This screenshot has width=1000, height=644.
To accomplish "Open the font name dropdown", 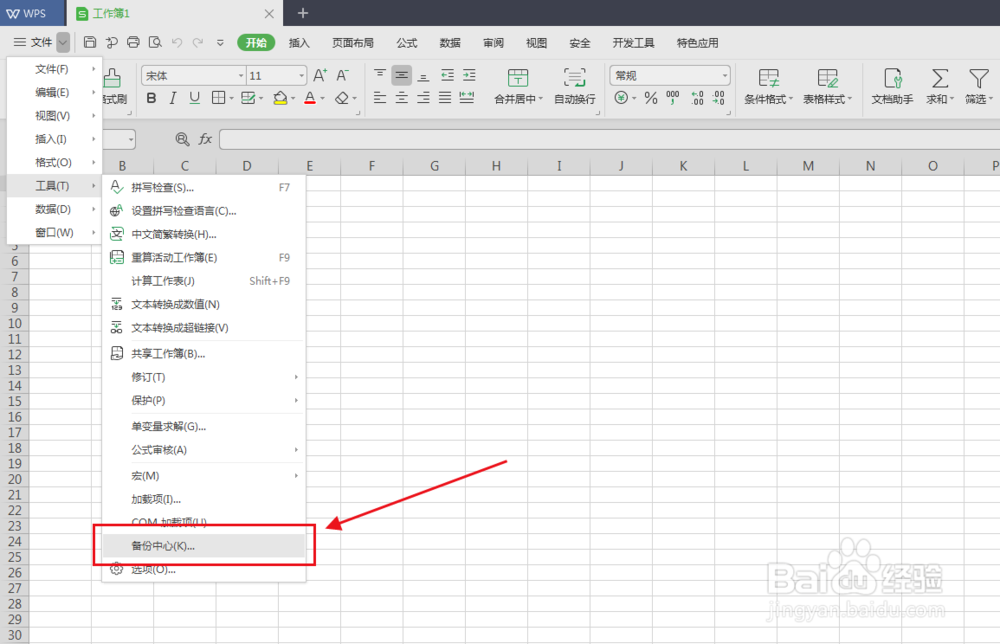I will (x=242, y=75).
